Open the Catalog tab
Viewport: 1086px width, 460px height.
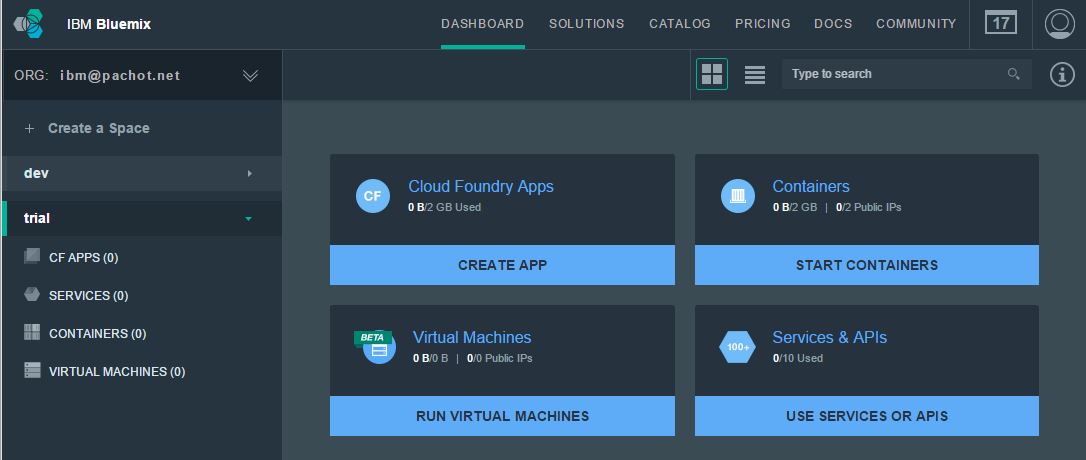pyautogui.click(x=679, y=24)
